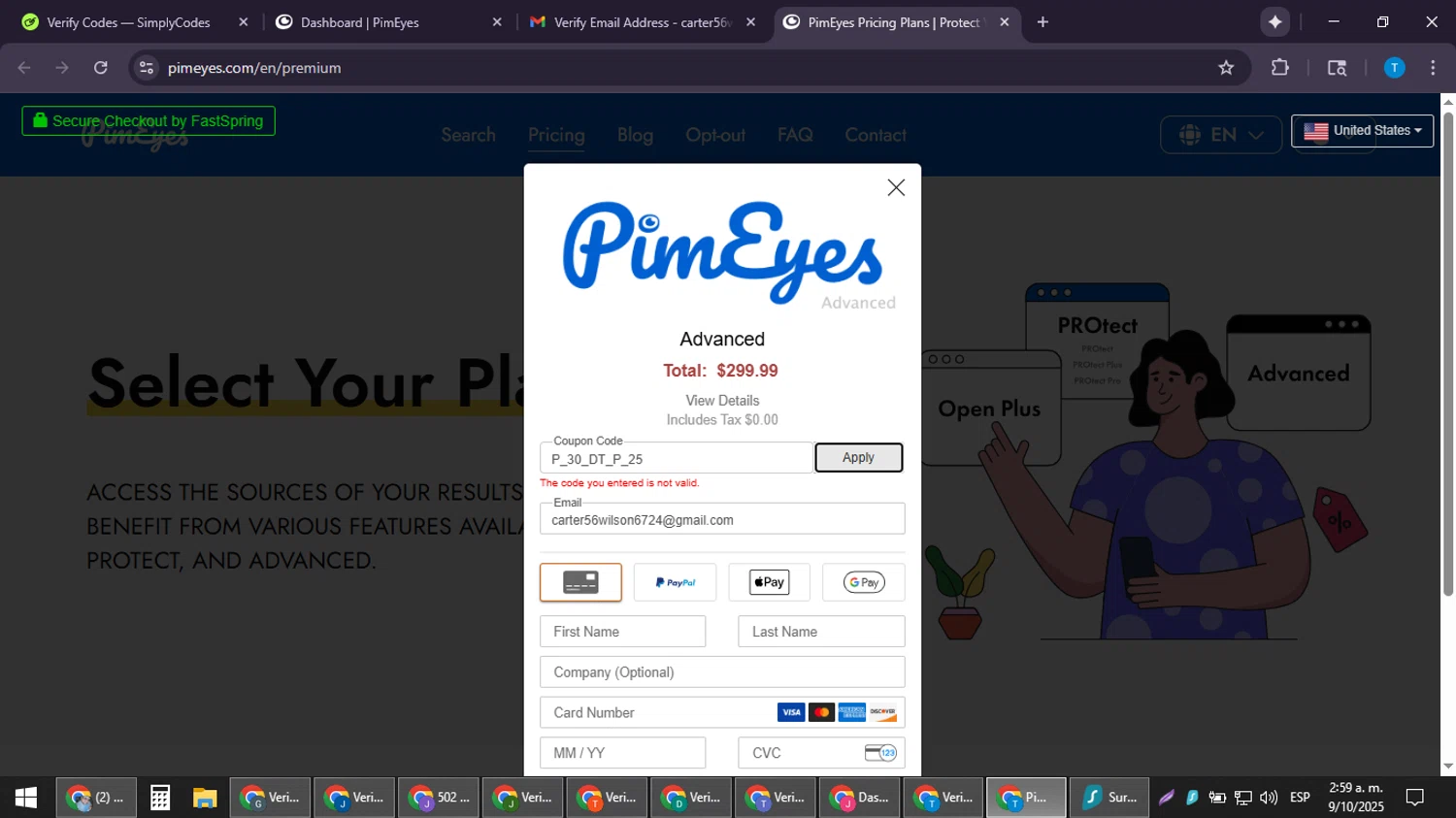Open the notifications center icon
Viewport: 1456px width, 818px height.
pyautogui.click(x=1415, y=798)
